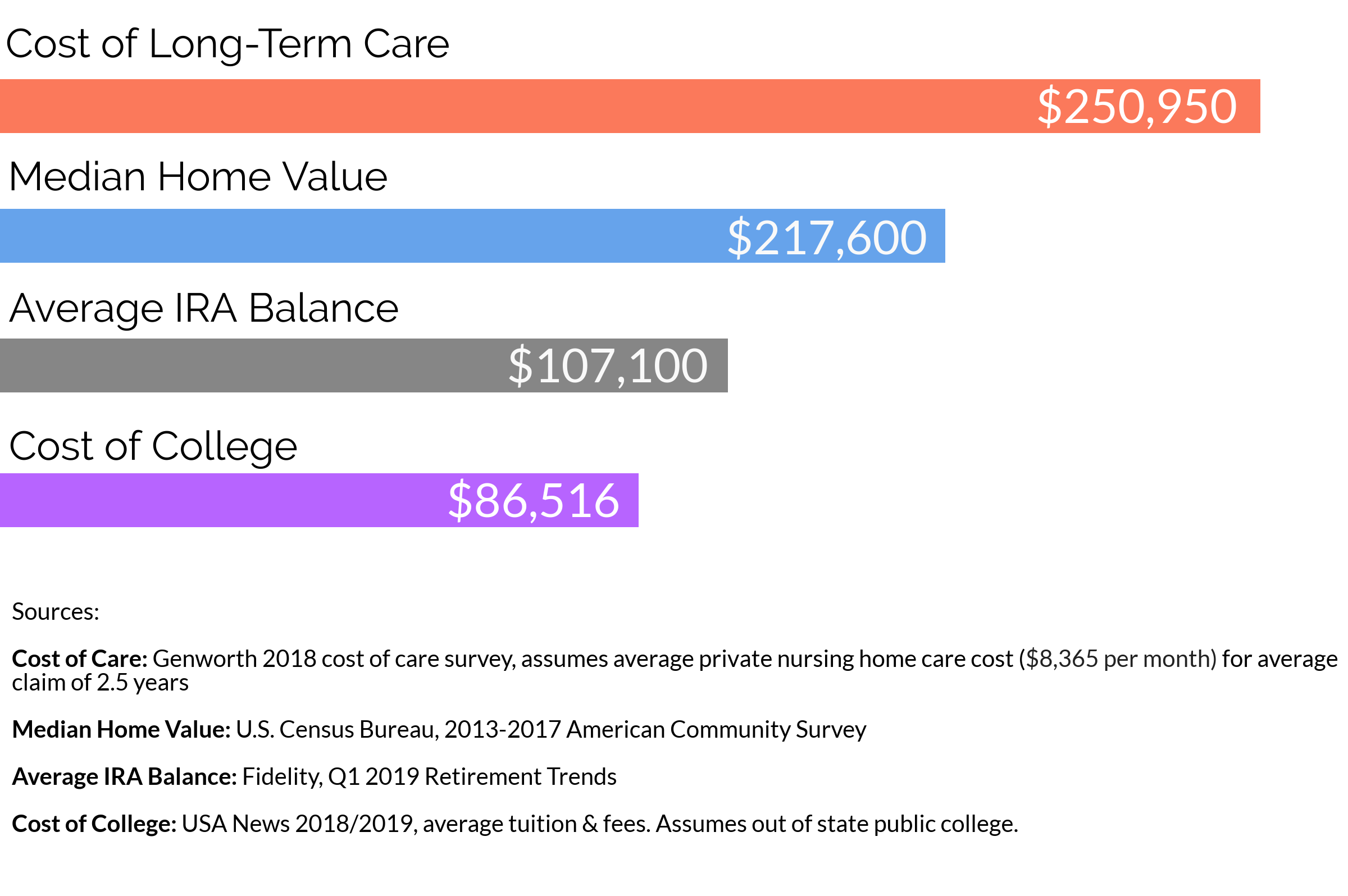Click the "Cost of Long-Term Care" heading

(227, 44)
